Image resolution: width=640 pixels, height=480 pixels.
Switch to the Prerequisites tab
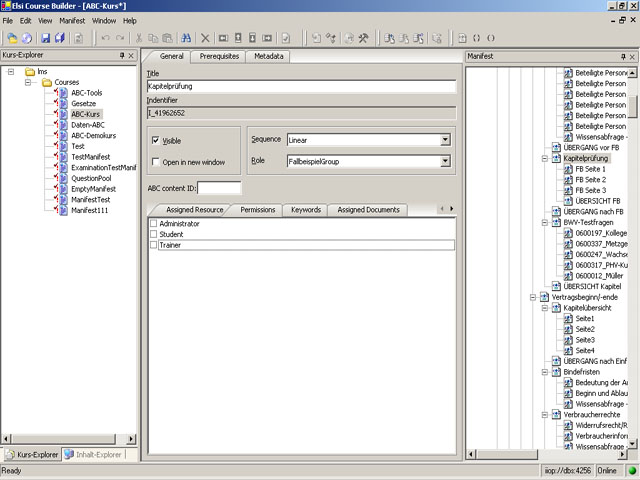tap(219, 56)
